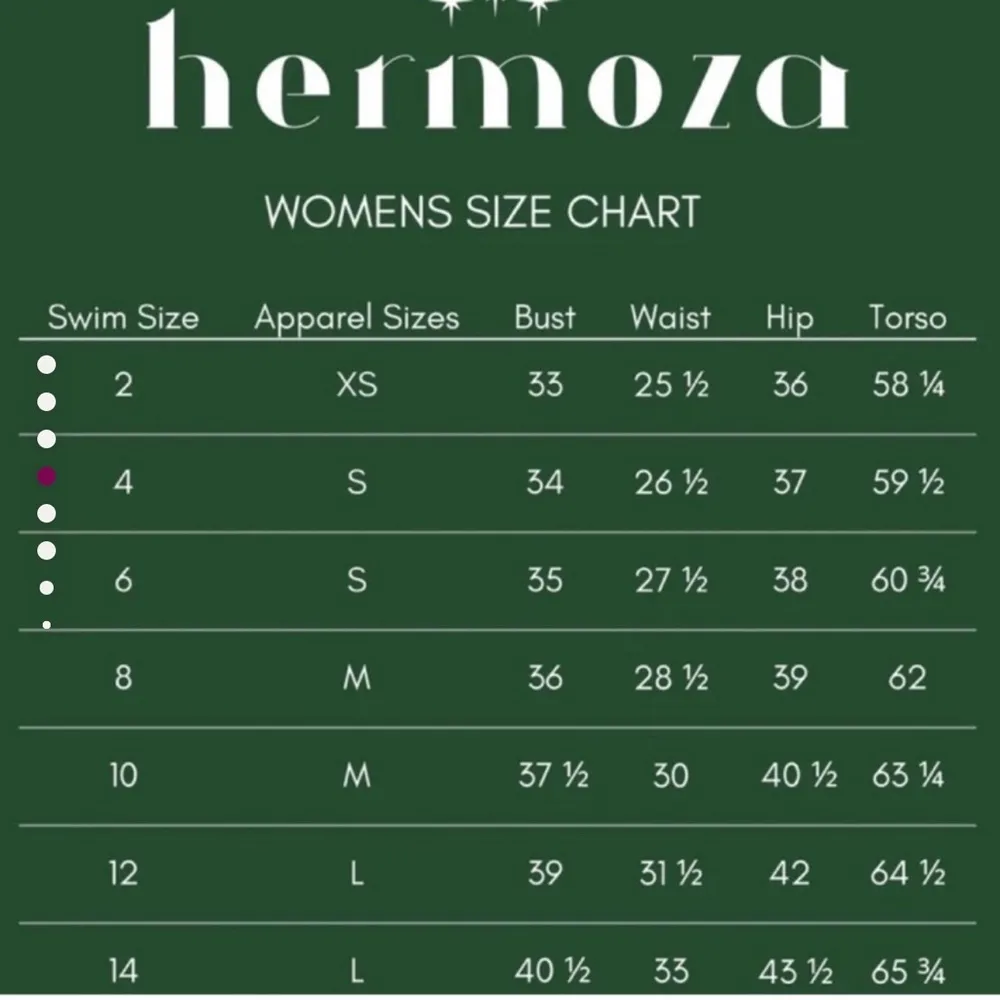Click the Waist column header
The height and width of the screenshot is (1000, 1000).
(670, 318)
